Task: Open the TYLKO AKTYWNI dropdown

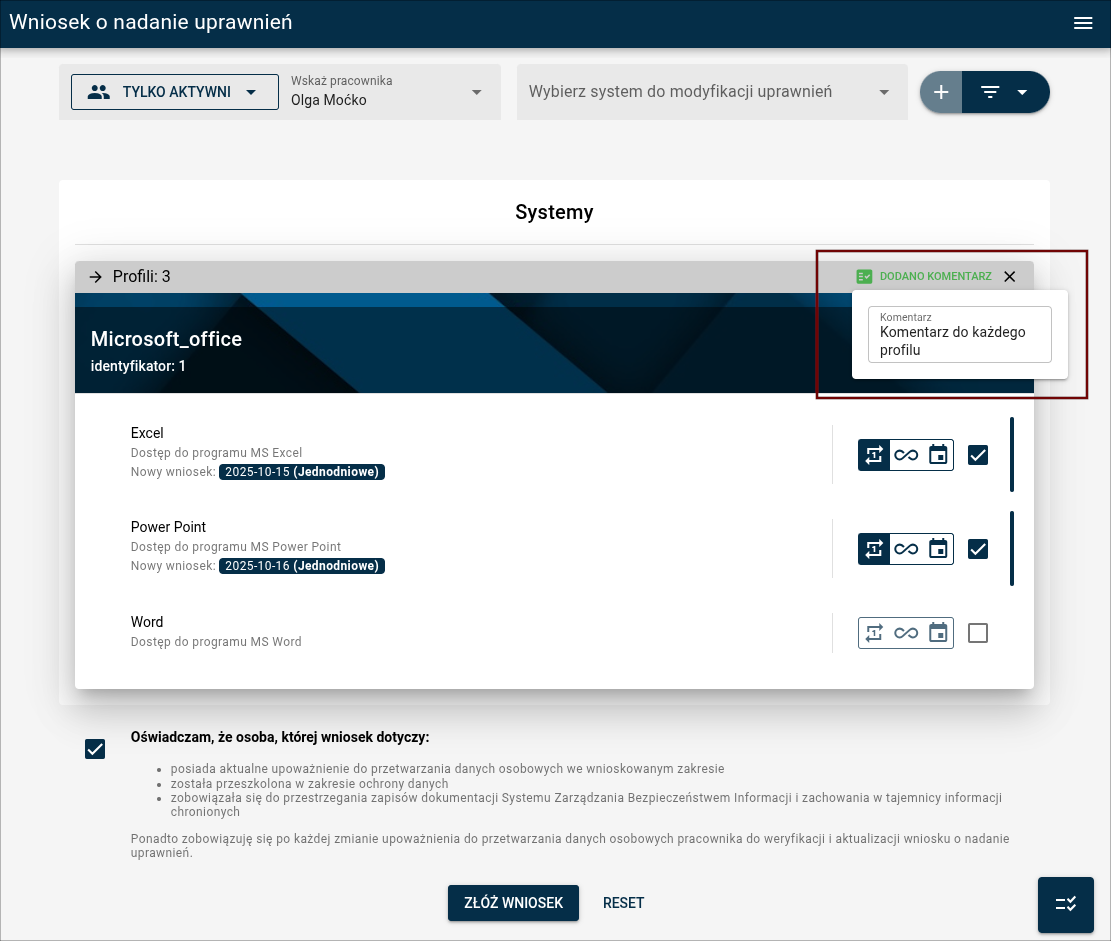Action: [x=175, y=92]
